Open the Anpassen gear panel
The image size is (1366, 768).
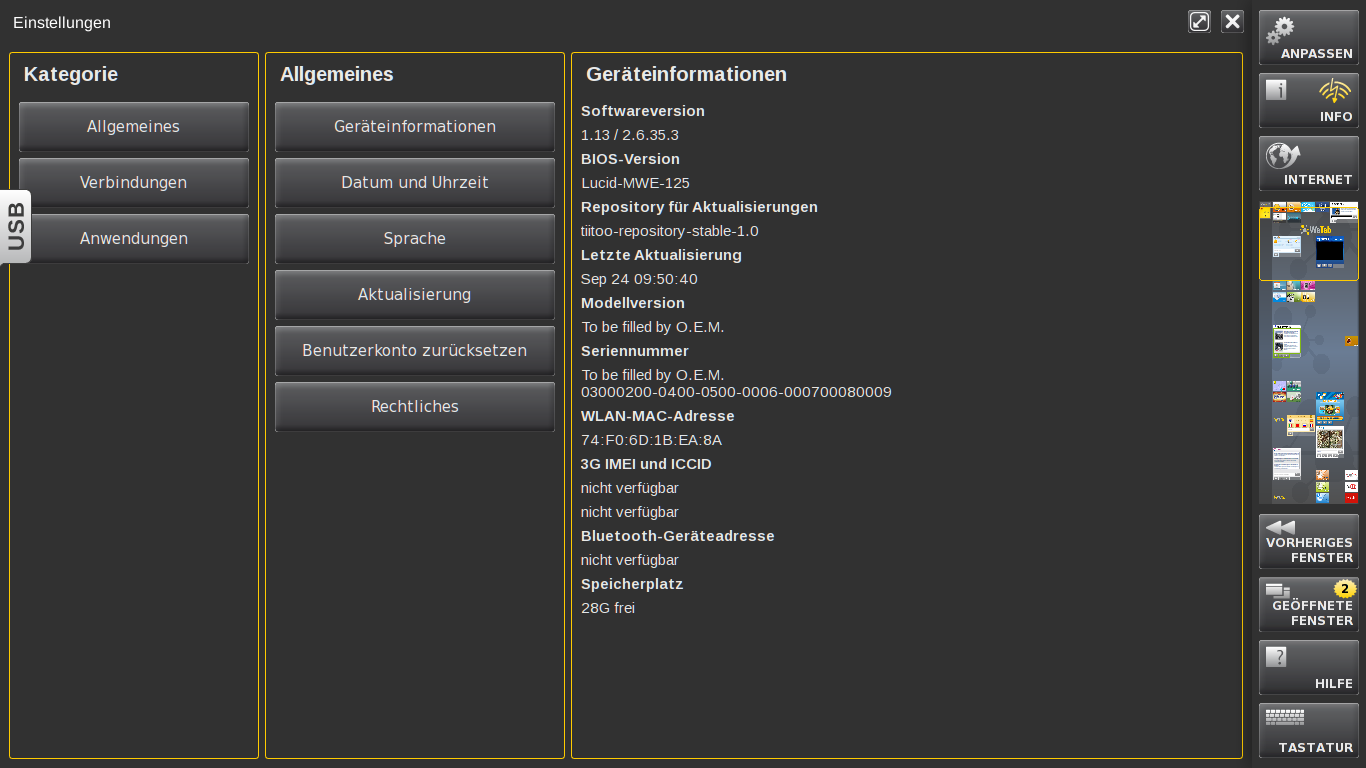1308,37
